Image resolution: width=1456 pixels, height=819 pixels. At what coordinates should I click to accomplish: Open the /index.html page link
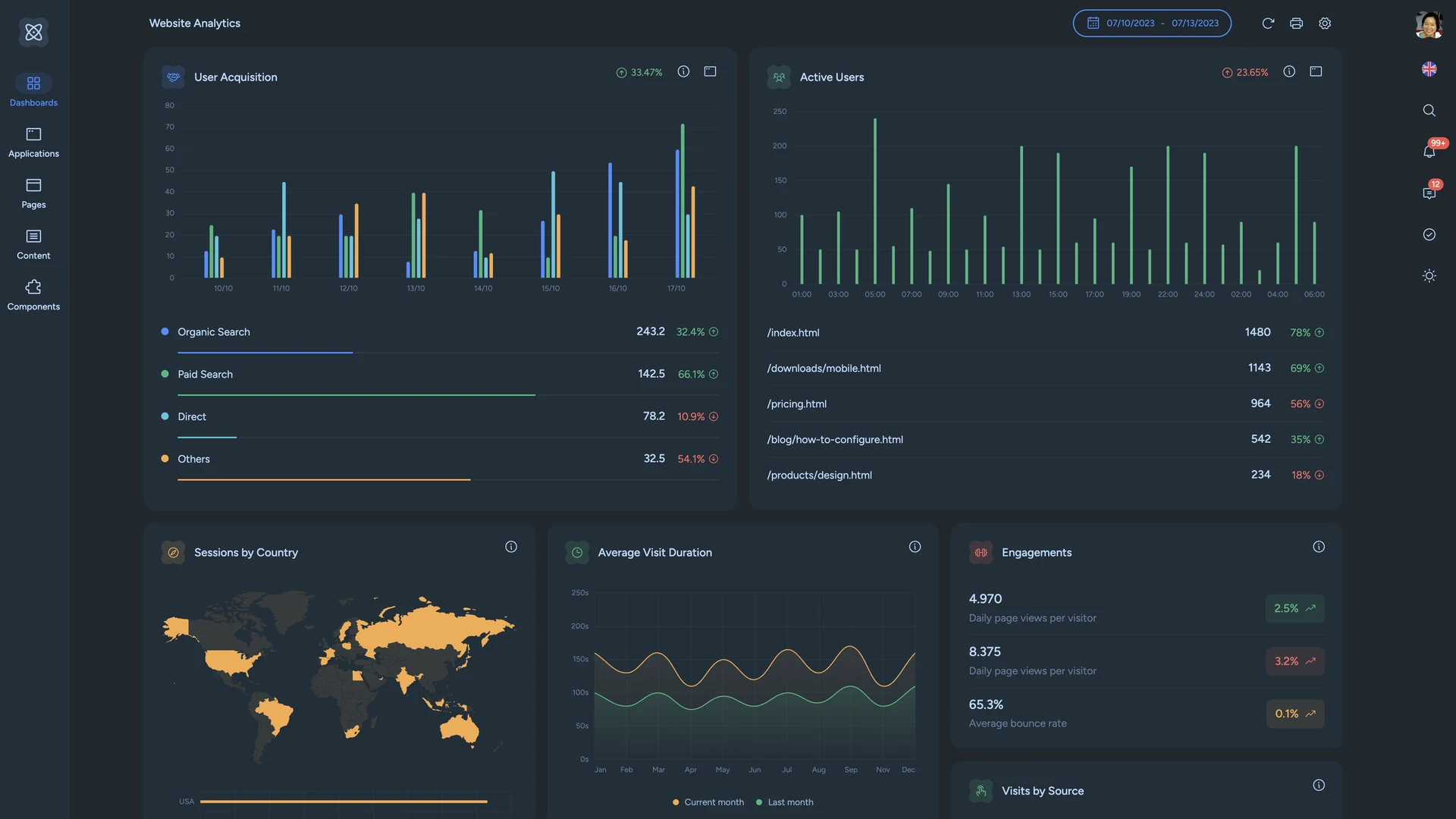[x=793, y=333]
